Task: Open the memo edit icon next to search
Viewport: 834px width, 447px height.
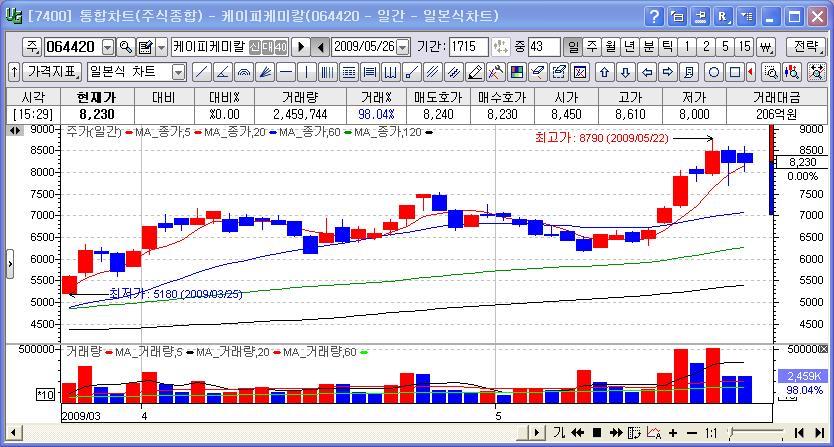Action: point(145,47)
